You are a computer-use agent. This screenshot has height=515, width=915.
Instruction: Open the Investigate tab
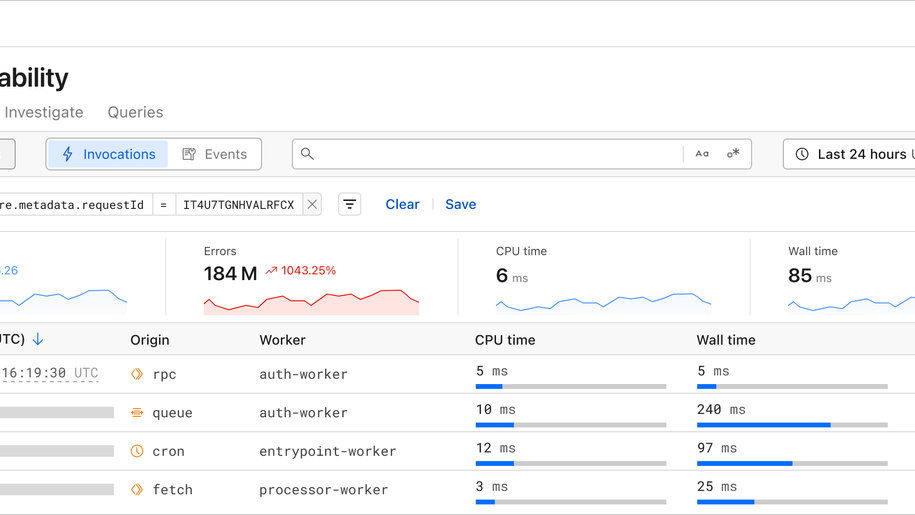click(44, 112)
